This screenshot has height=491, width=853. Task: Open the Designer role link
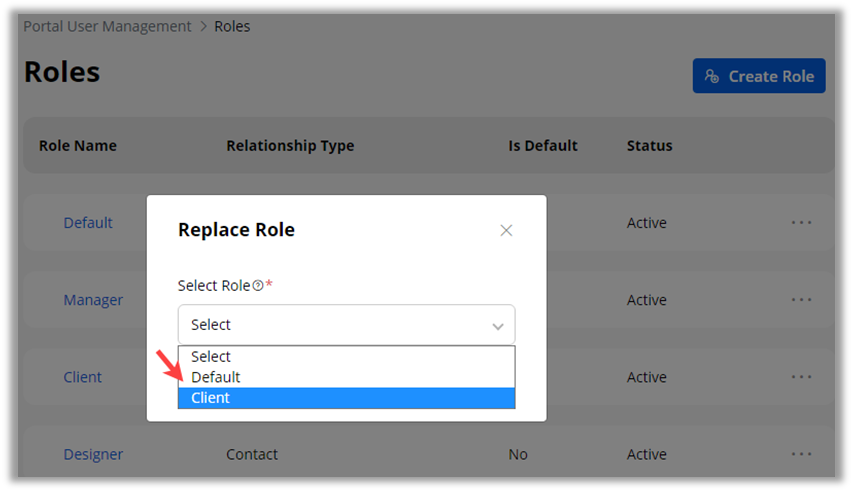(93, 454)
